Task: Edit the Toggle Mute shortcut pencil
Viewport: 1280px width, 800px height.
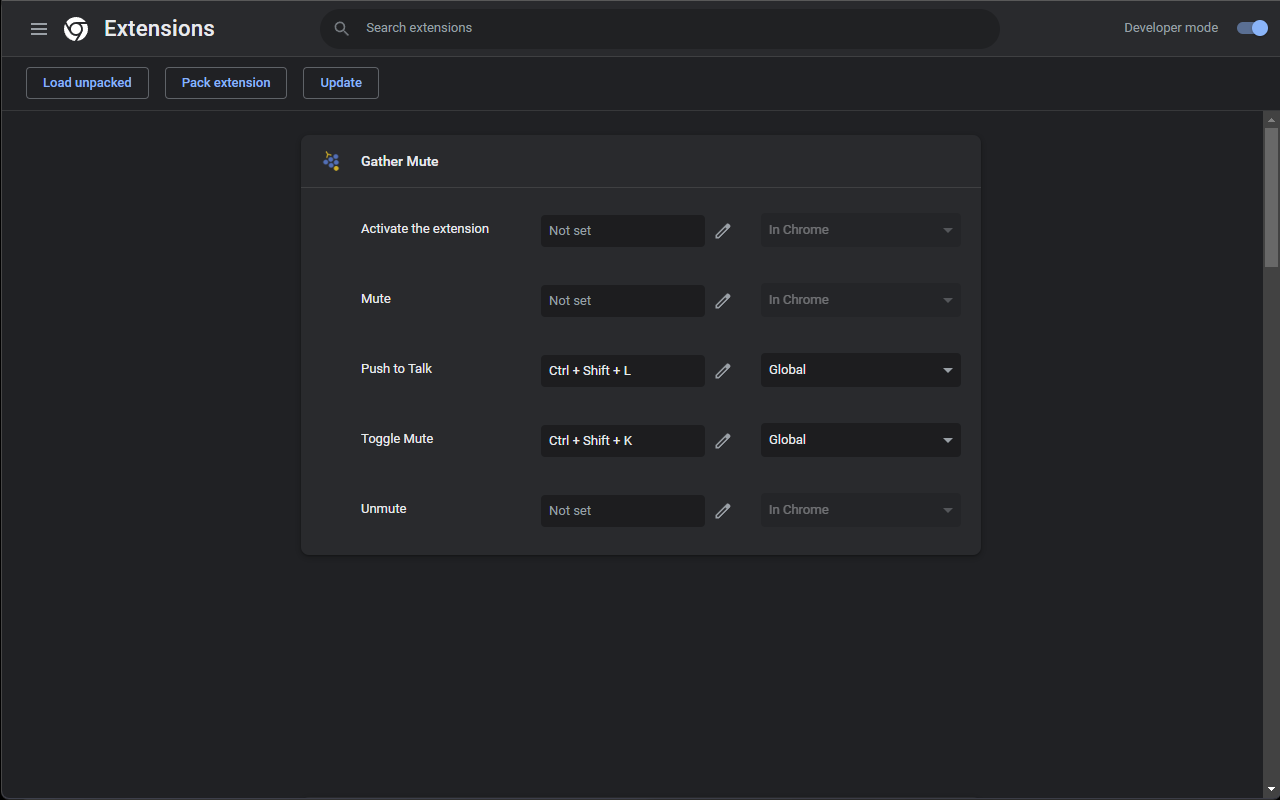Action: [723, 441]
